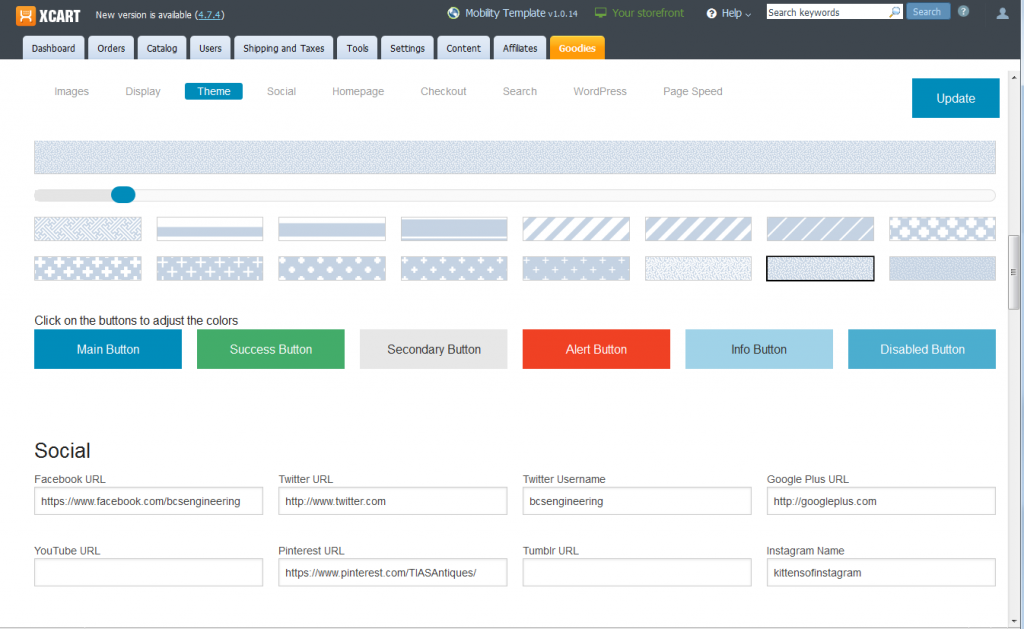Click the round help icon next to Search button
The image size is (1024, 629).
(x=961, y=11)
